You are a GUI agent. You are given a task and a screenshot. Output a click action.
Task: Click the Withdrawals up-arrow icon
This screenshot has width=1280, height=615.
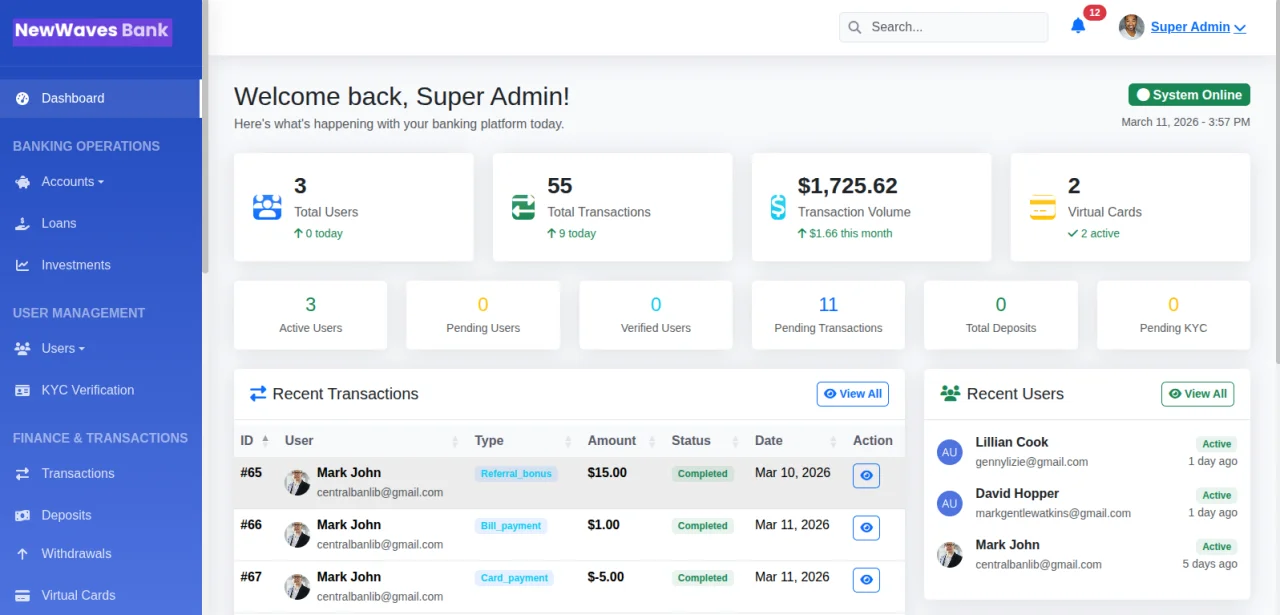click(22, 554)
